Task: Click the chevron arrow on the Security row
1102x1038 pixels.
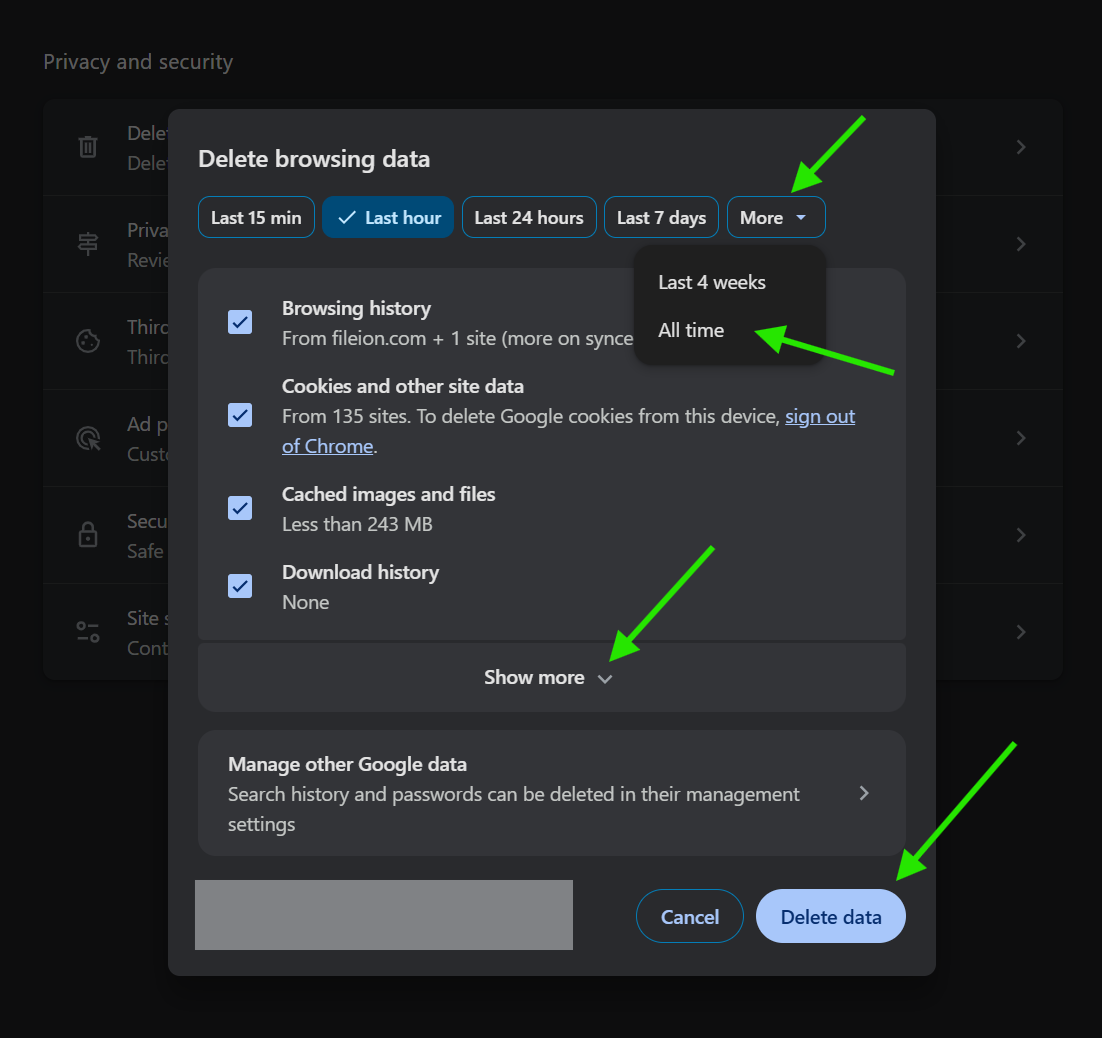Action: [1021, 535]
